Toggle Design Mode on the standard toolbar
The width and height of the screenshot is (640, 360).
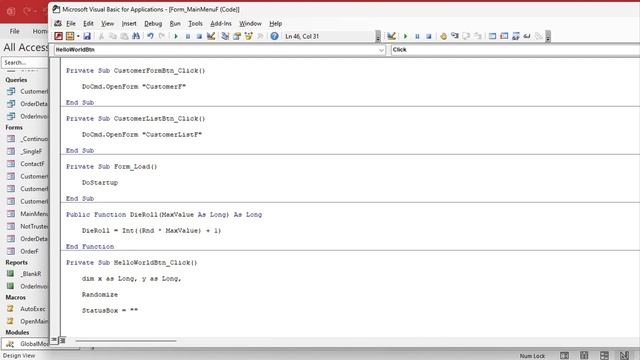(x=211, y=36)
